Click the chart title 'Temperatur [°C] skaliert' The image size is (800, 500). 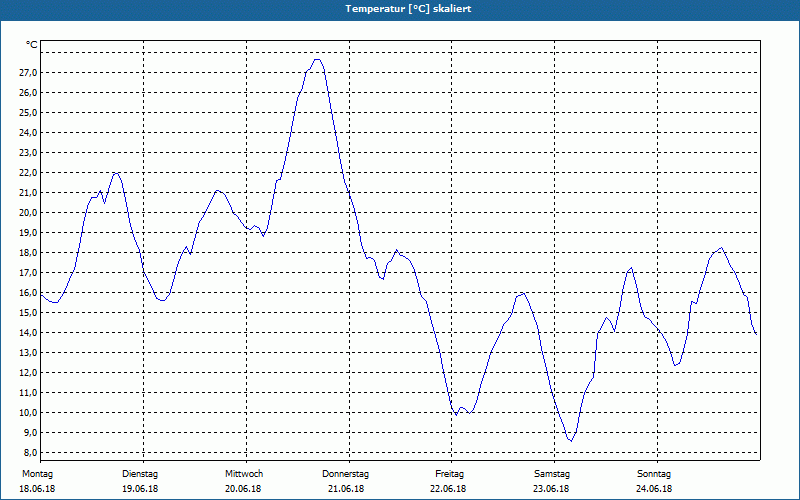(x=408, y=9)
